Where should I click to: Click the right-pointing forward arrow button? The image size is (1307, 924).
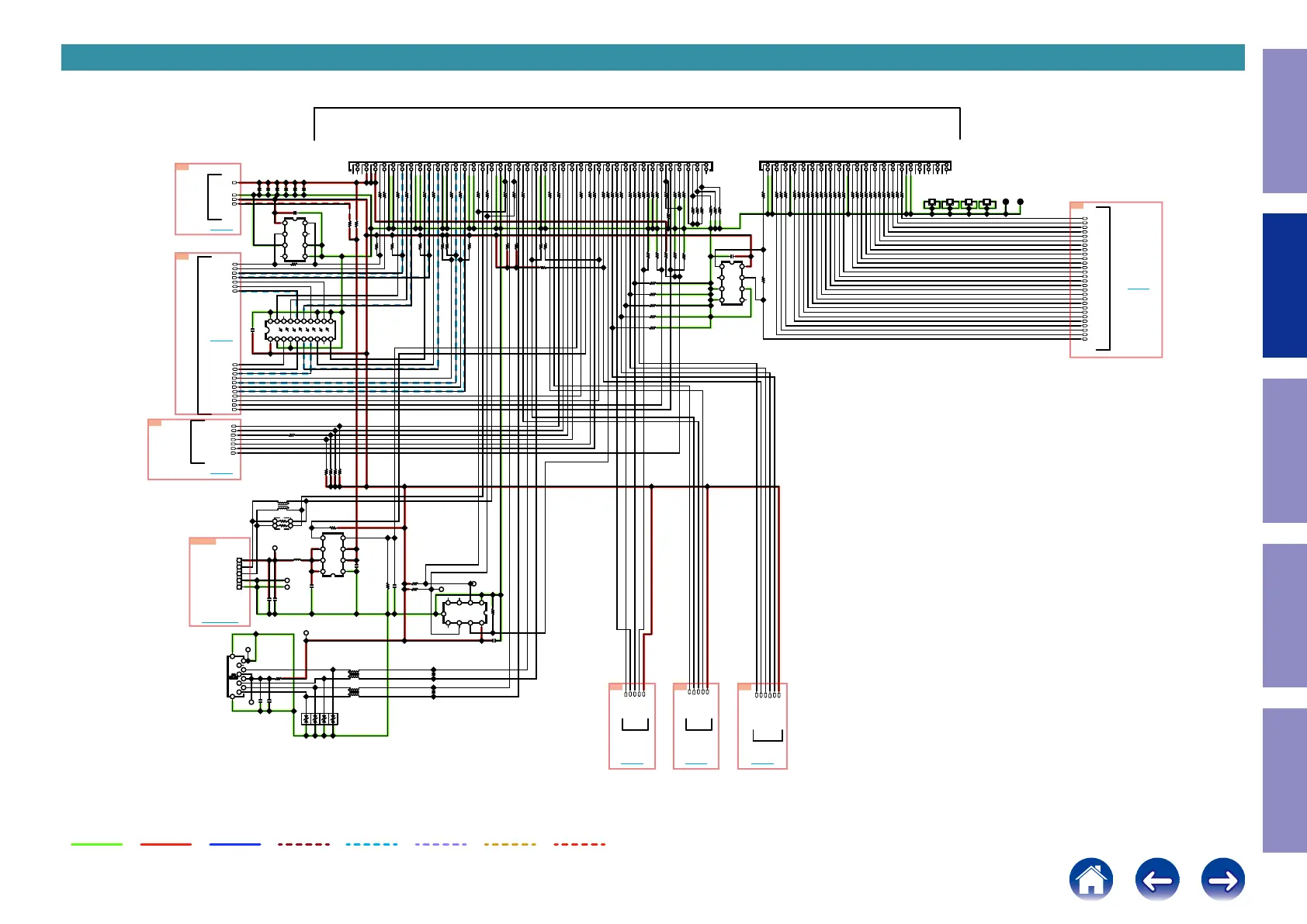click(1223, 880)
